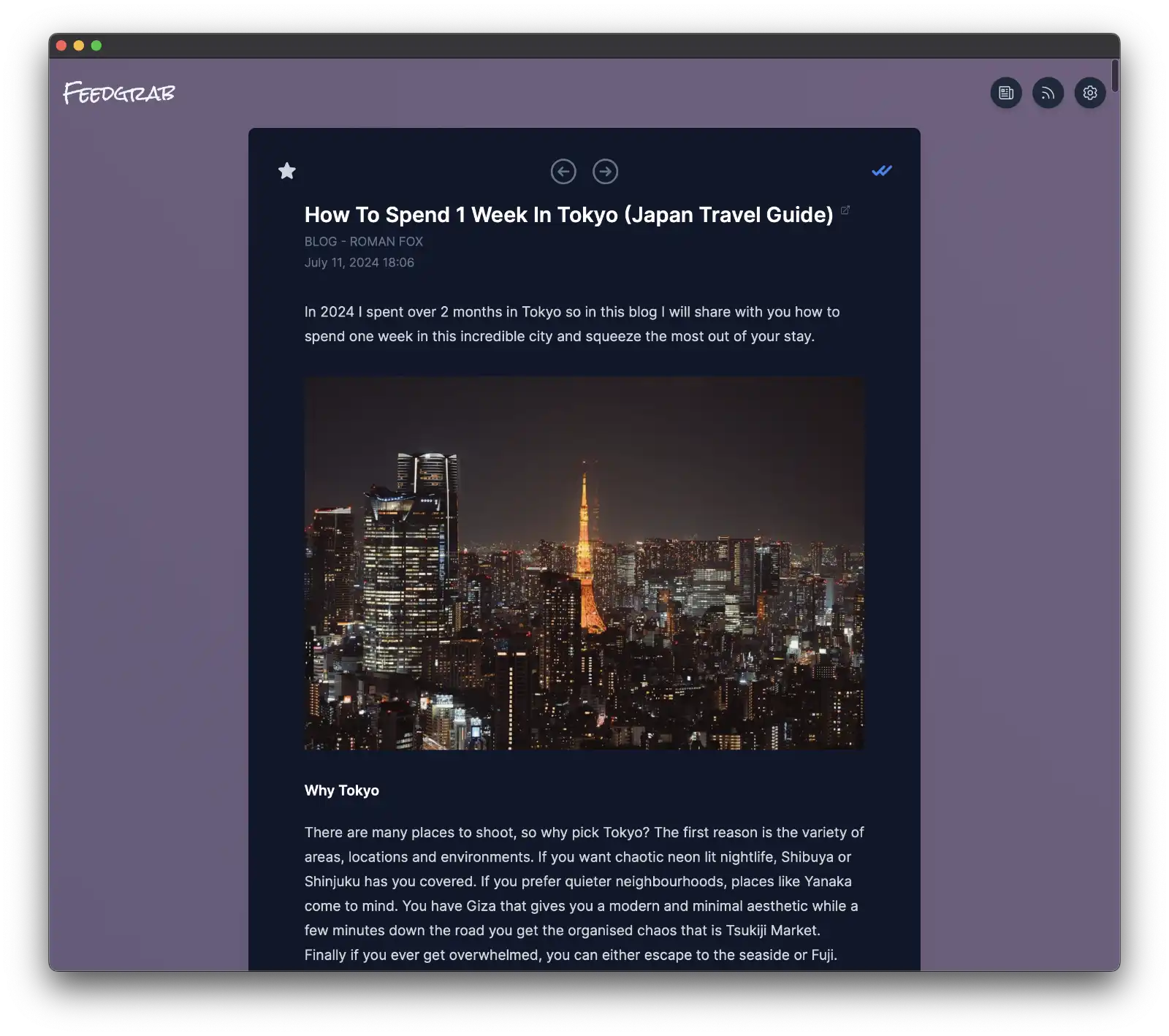Screen dimensions: 1169x1036
Task: Click the Feedgrab logo
Action: pos(119,93)
